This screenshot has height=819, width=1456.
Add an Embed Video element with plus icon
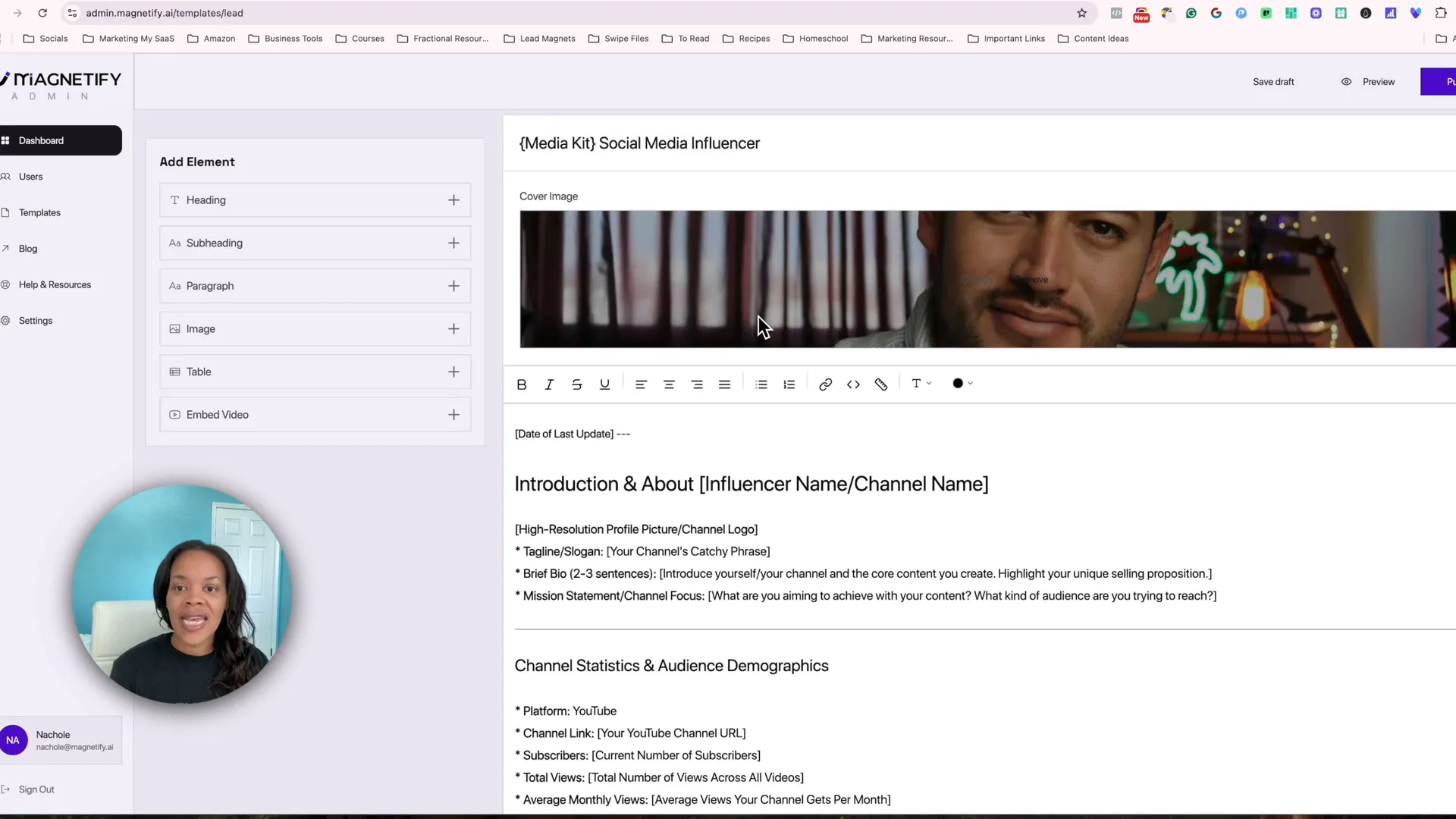coord(453,415)
